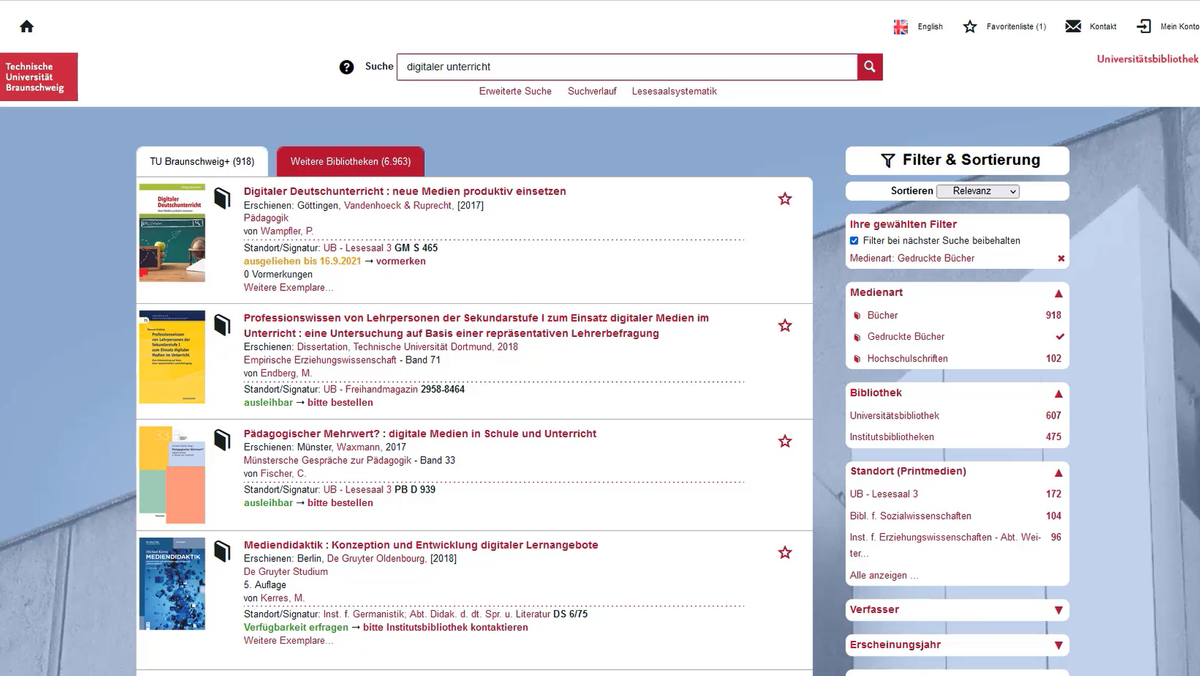Click bitte bestellen for Freihandmagazin 2958-8464

point(340,403)
